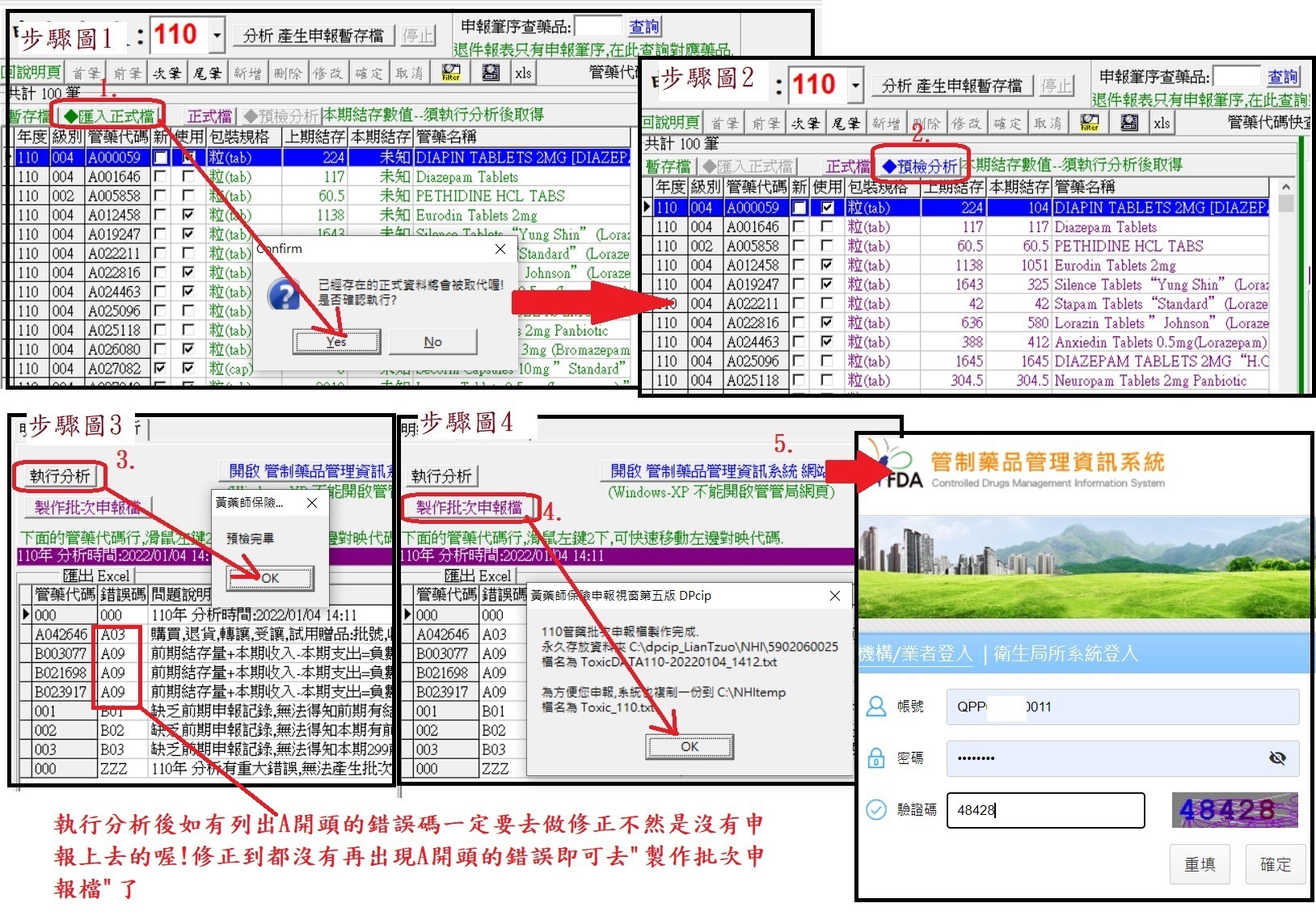Focus 申報筆序查藥品 input in step 2
This screenshot has width=1316, height=920.
click(x=1237, y=77)
